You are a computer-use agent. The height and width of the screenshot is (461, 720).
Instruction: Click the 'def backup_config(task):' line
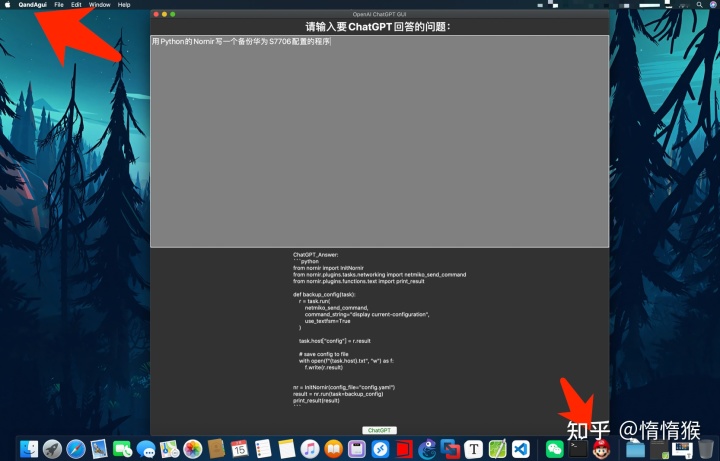pos(324,294)
